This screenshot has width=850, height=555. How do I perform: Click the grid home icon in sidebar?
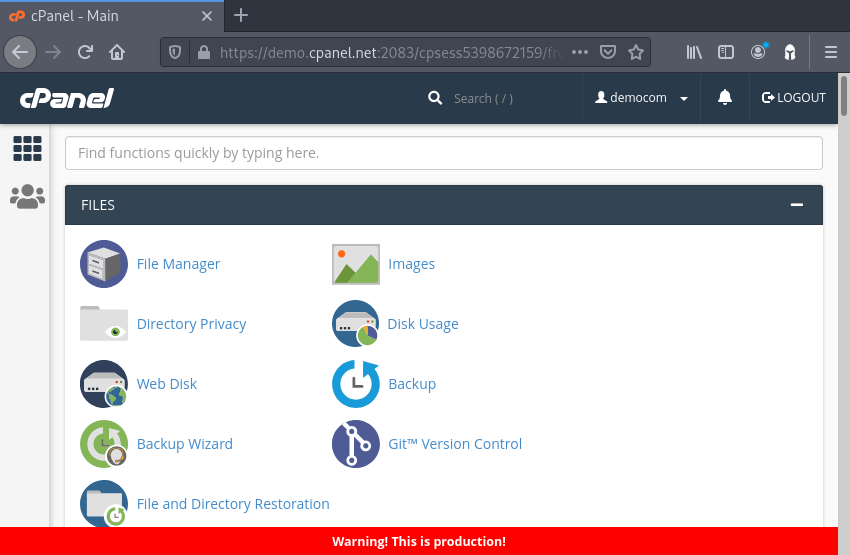pos(27,149)
